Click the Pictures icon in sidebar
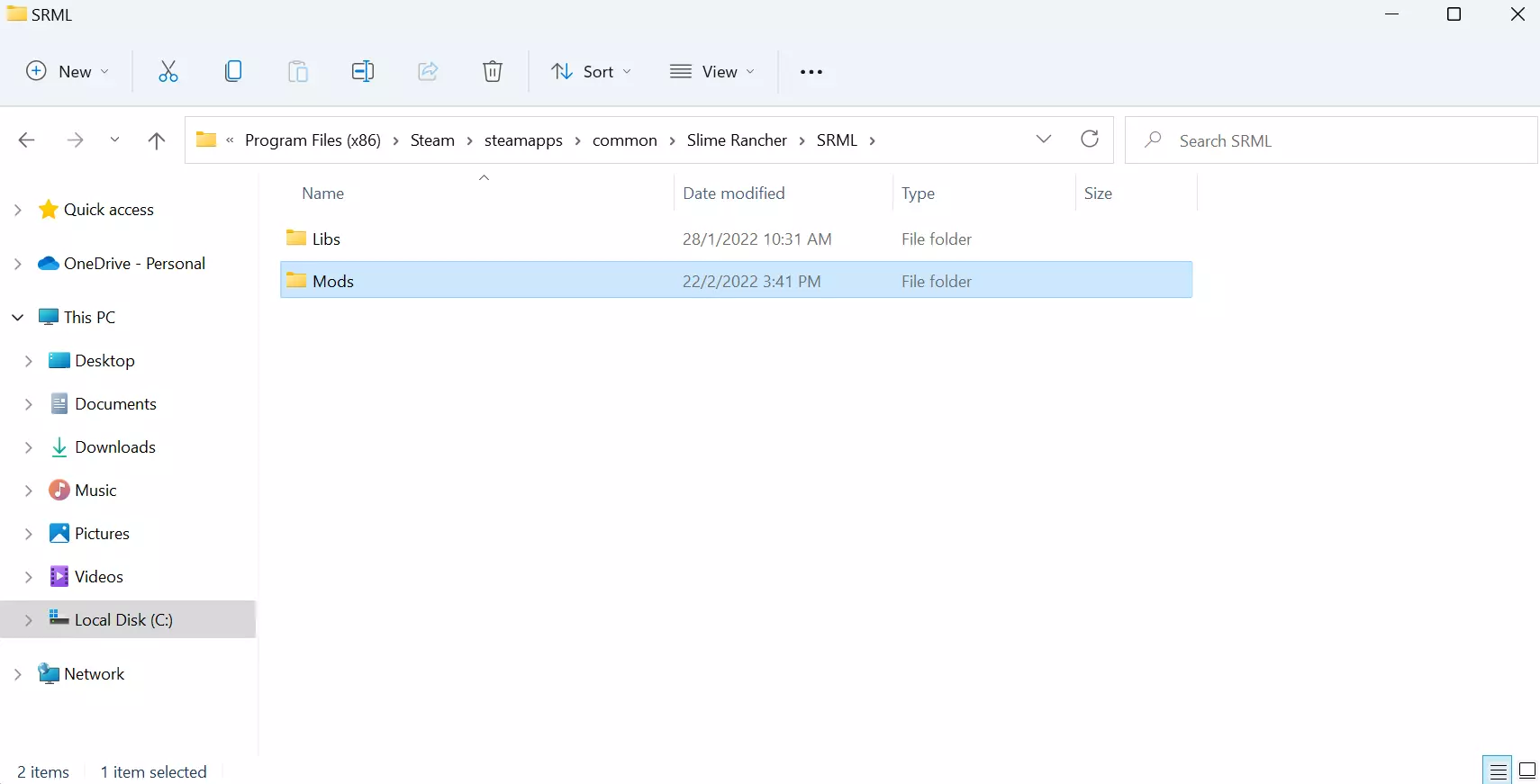 (x=59, y=533)
